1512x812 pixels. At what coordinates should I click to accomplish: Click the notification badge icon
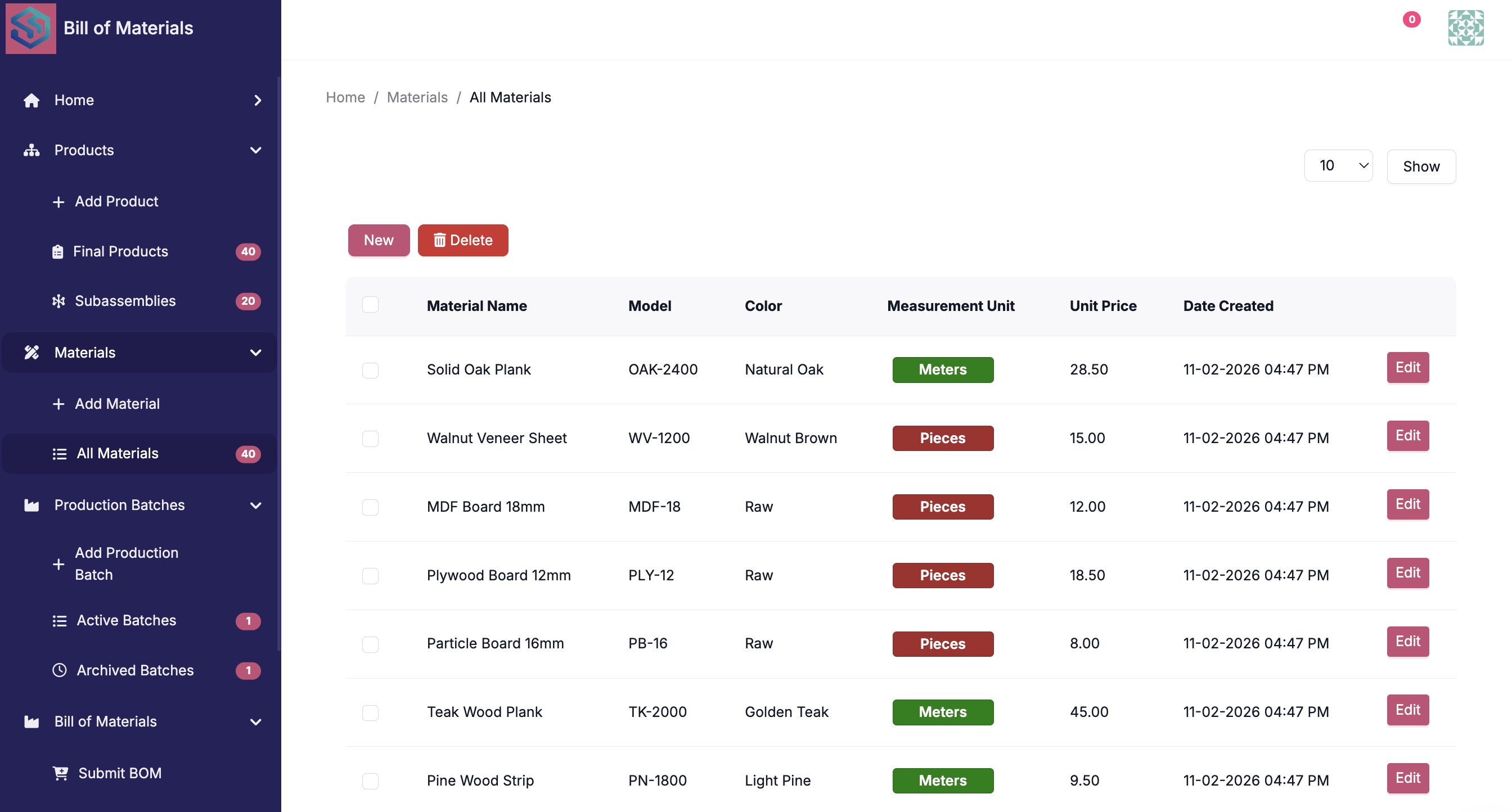tap(1411, 19)
